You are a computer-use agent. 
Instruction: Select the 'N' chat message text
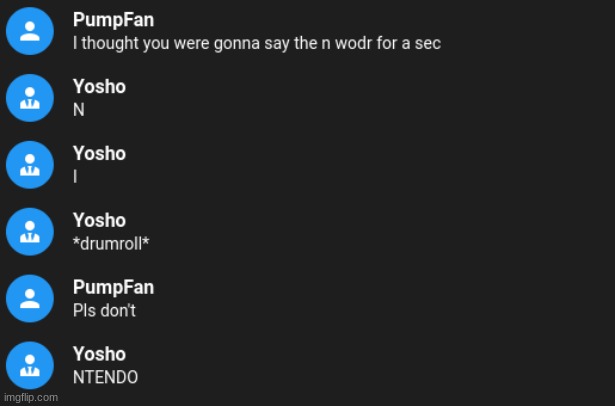[x=79, y=110]
